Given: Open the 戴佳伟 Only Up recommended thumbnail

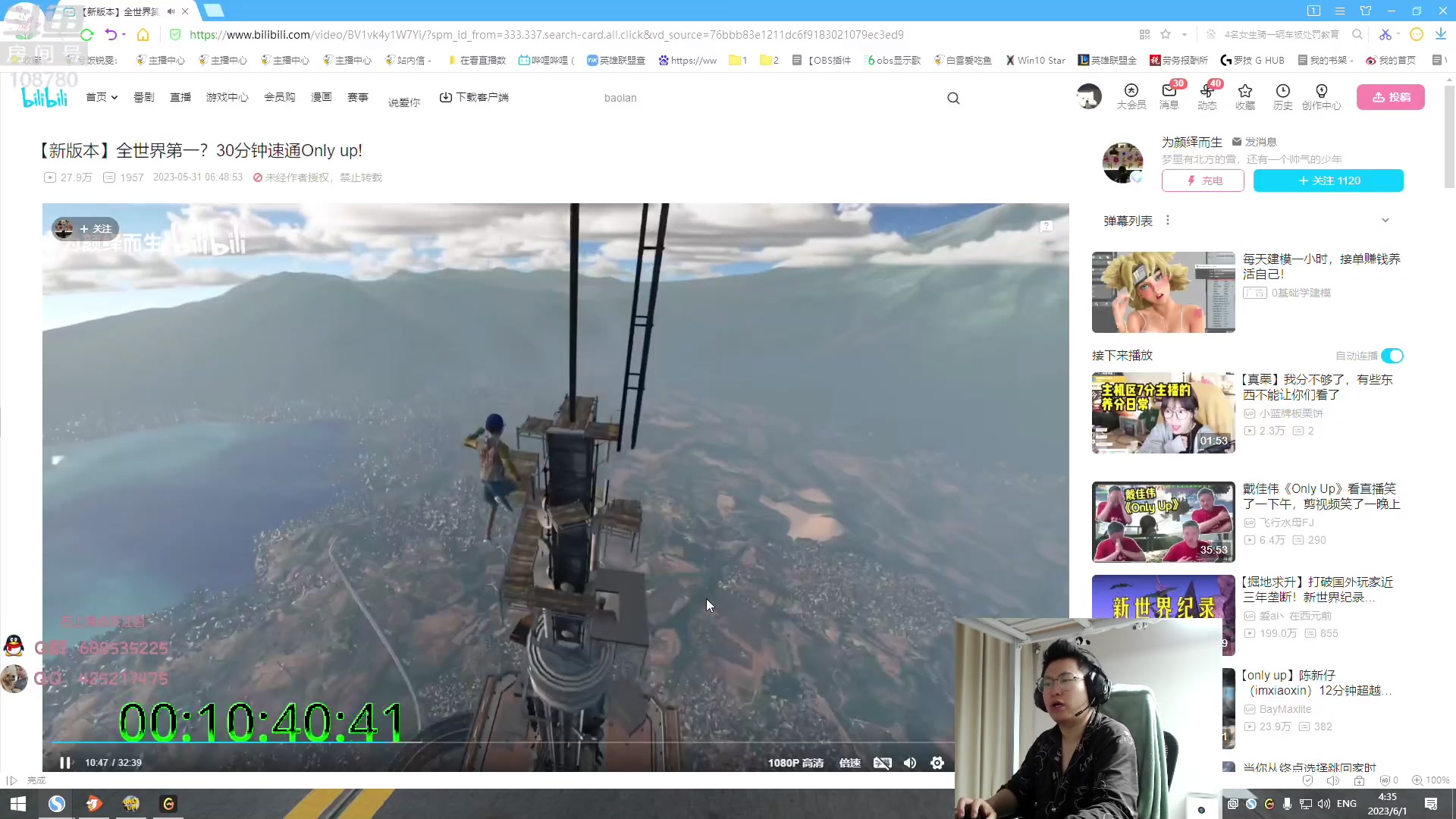Looking at the screenshot, I should [x=1163, y=522].
